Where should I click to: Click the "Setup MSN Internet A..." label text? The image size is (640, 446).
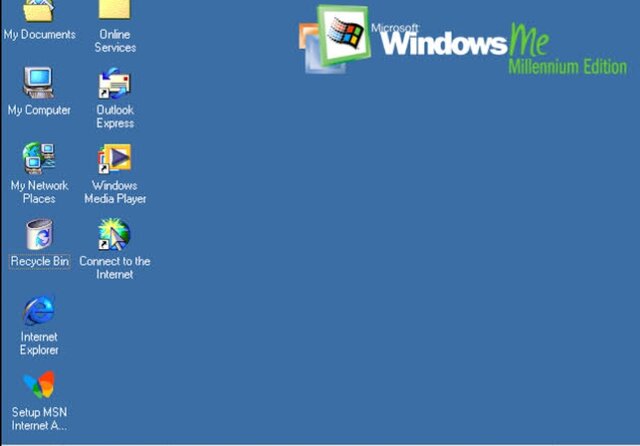pyautogui.click(x=39, y=419)
